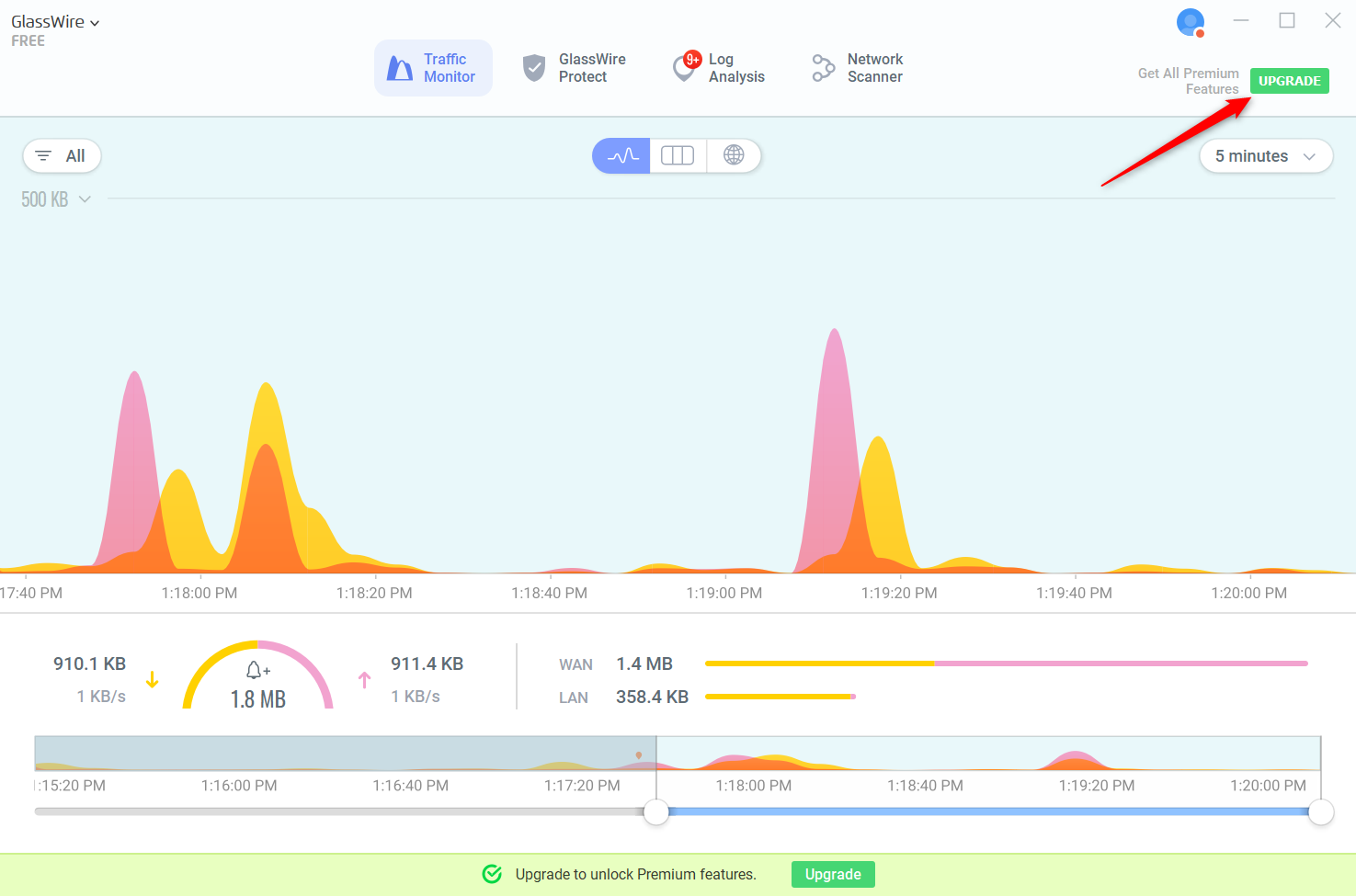Switch to GlassWire Protect tab

[x=574, y=68]
